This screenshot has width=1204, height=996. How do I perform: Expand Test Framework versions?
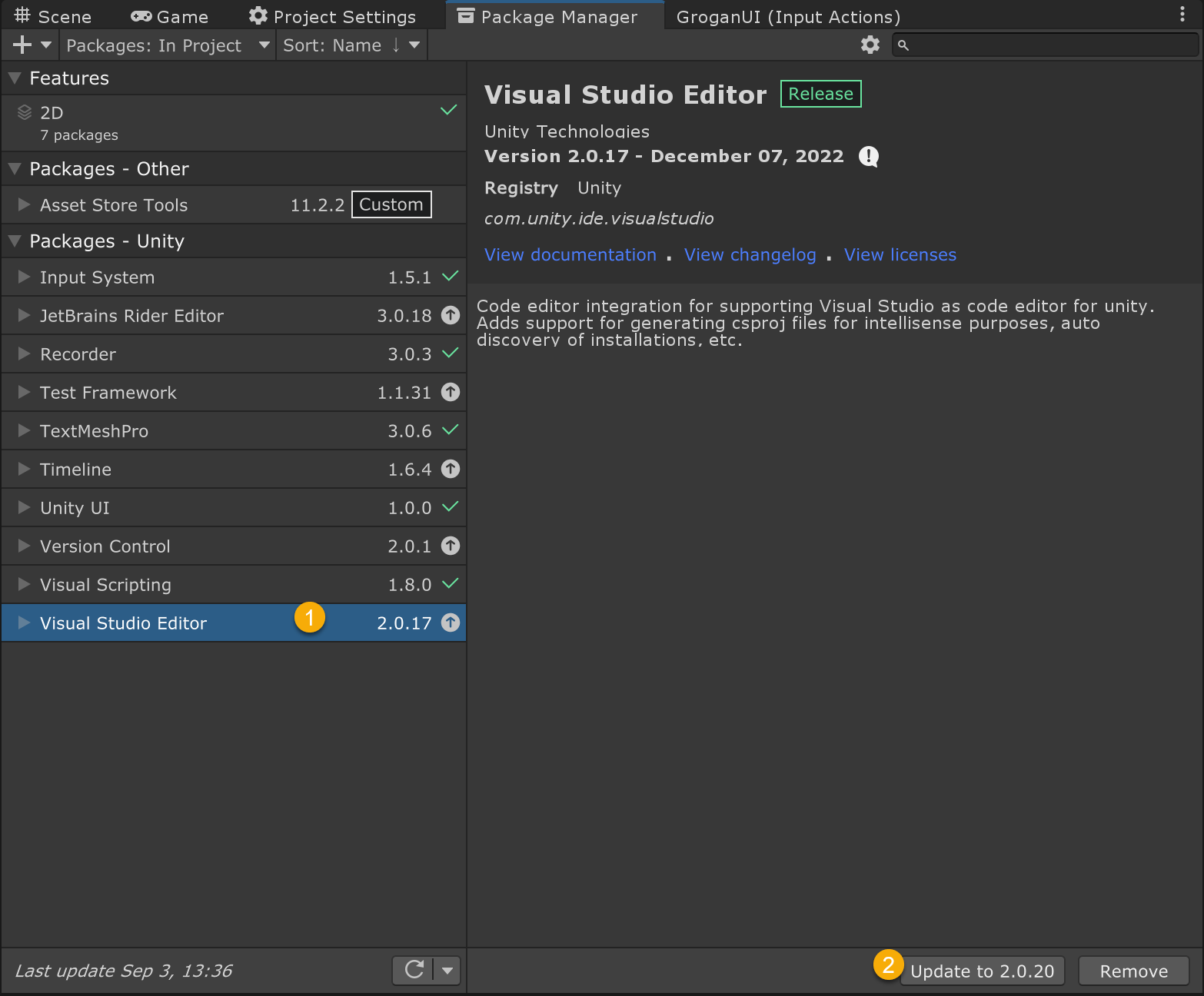coord(24,392)
